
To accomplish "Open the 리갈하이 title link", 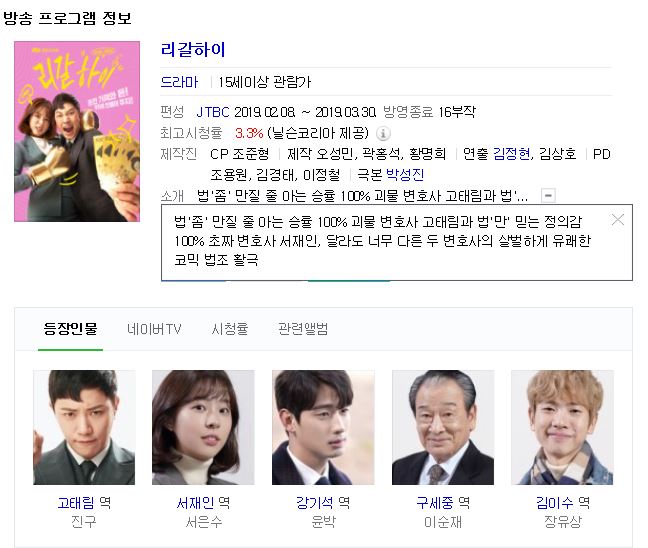I will 193,50.
